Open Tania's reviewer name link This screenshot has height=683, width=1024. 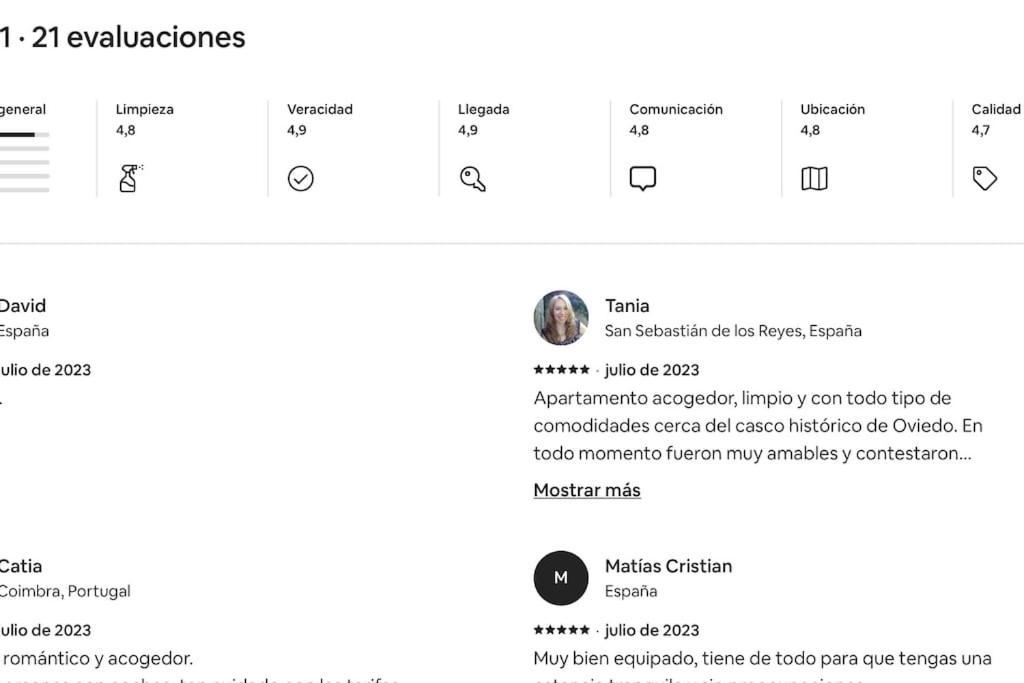pos(627,306)
